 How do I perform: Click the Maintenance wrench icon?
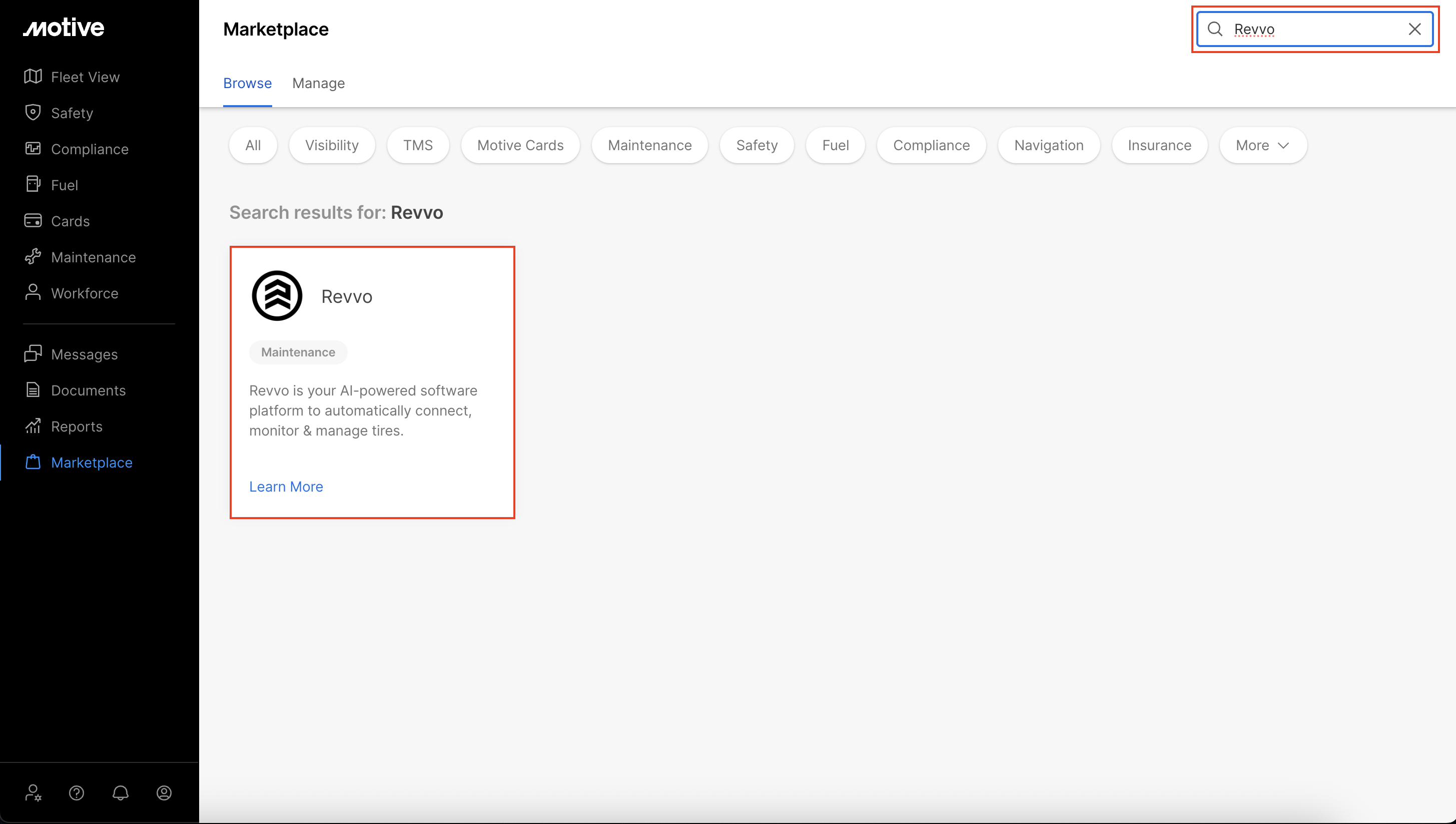(x=33, y=257)
